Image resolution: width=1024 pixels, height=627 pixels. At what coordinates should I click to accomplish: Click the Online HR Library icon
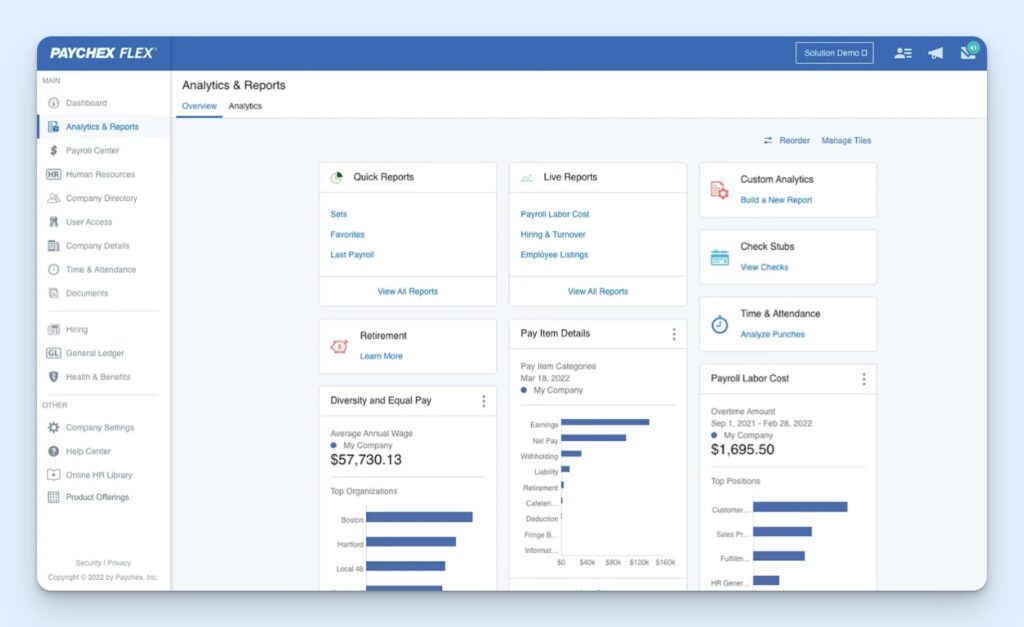coord(54,475)
